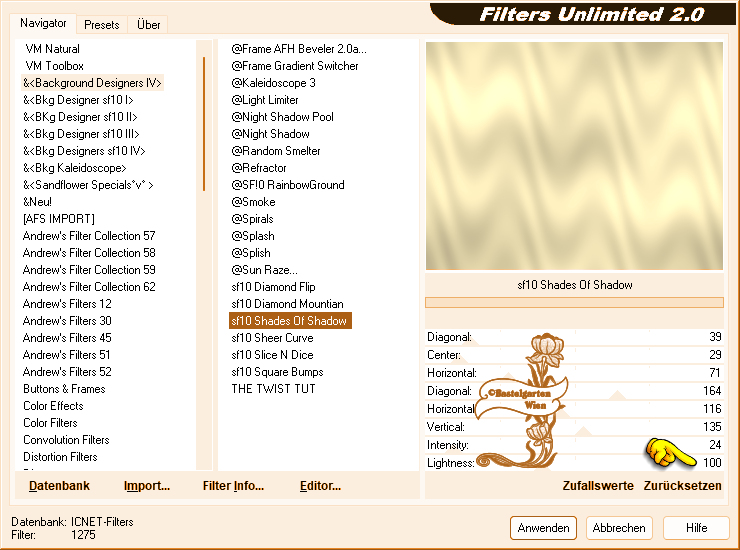
Task: Choose @Frame AFH Beveler 2.0a... filter
Action: [x=299, y=49]
